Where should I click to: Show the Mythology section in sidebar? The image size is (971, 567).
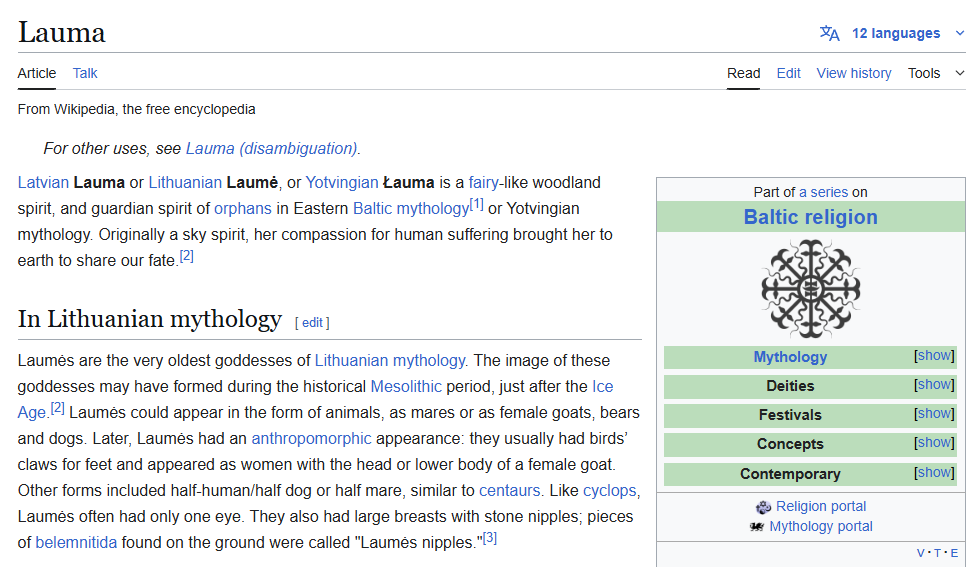[934, 355]
